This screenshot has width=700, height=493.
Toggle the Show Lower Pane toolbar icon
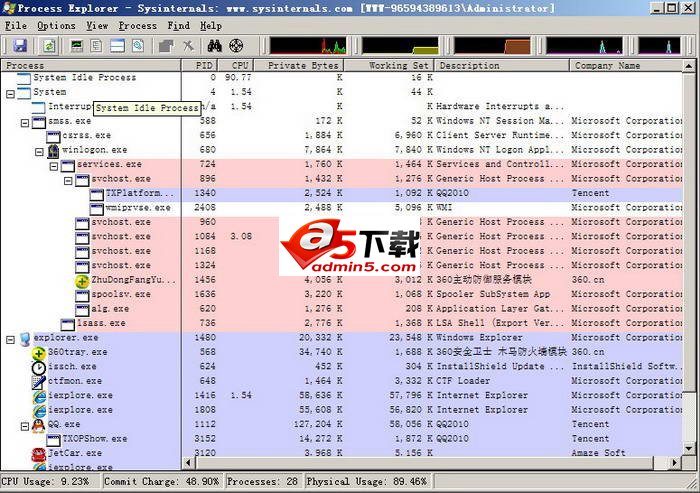[x=117, y=46]
